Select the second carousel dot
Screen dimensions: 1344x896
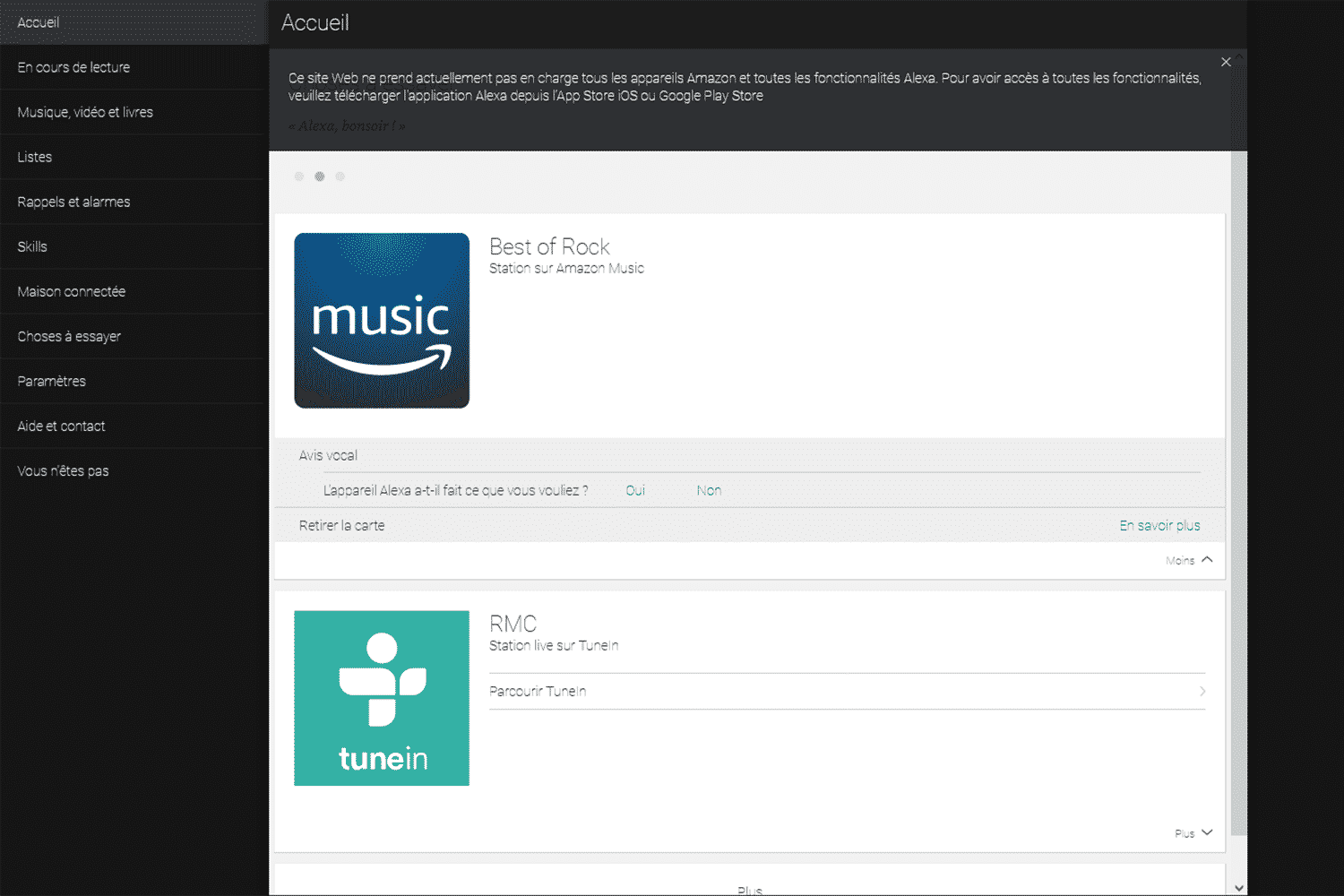click(319, 177)
